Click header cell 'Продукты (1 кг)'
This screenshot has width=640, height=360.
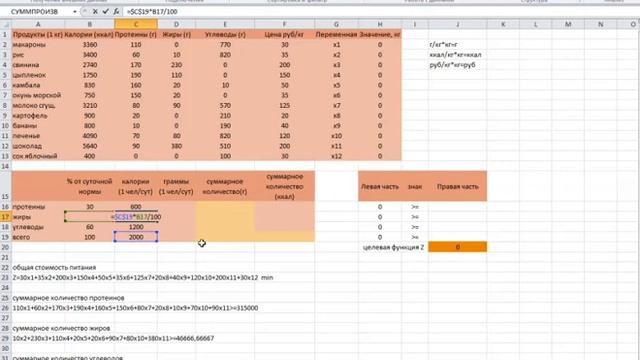point(38,35)
